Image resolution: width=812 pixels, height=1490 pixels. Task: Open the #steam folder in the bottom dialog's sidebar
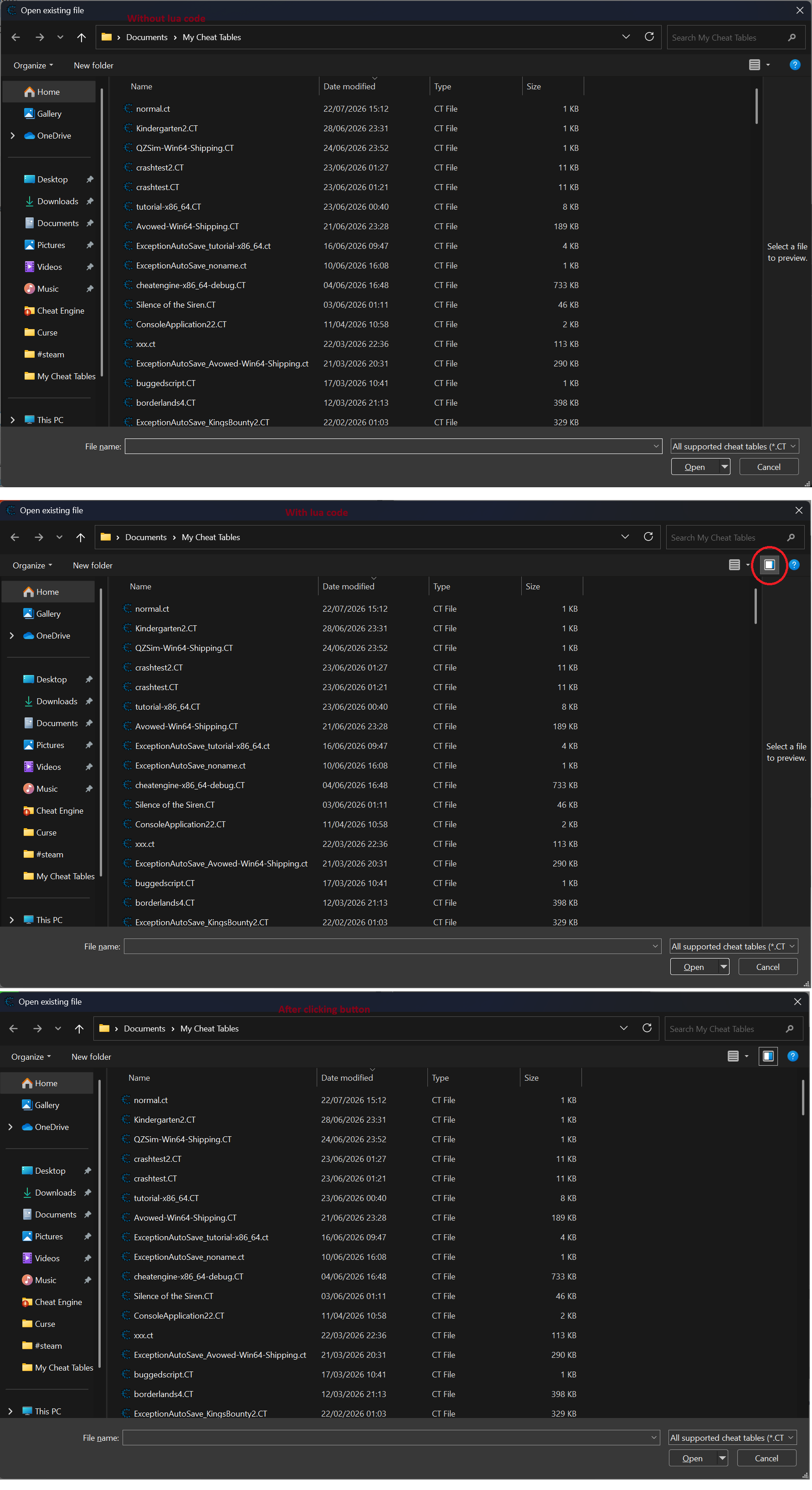tap(48, 1346)
